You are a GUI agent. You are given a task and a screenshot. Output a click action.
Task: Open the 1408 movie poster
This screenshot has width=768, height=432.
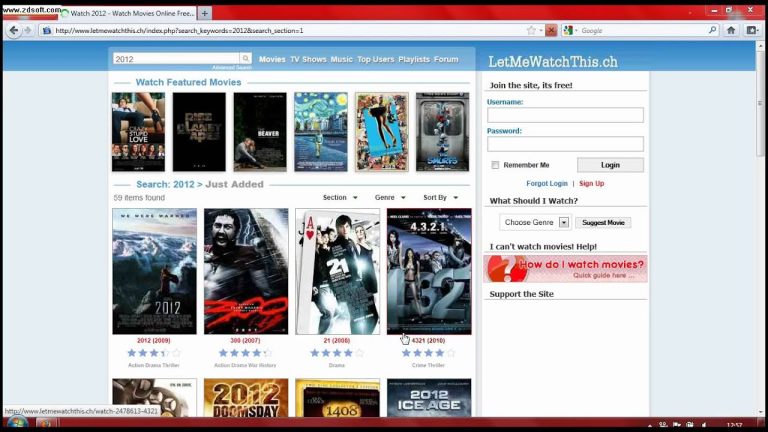tap(337, 398)
